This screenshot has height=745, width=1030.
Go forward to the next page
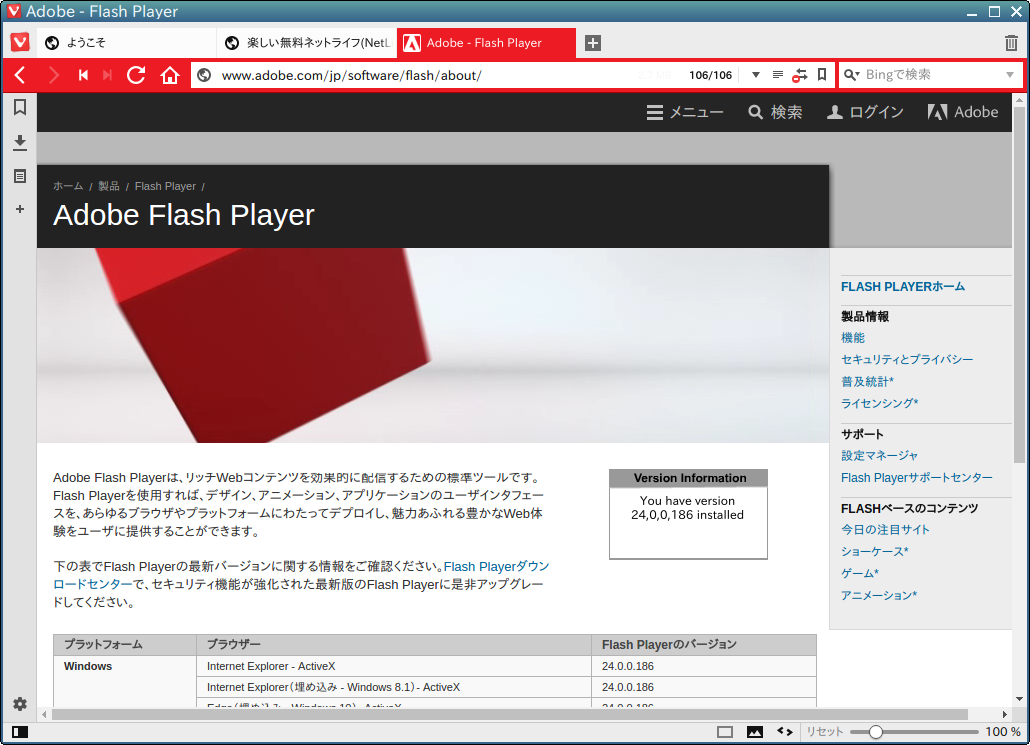tap(53, 75)
